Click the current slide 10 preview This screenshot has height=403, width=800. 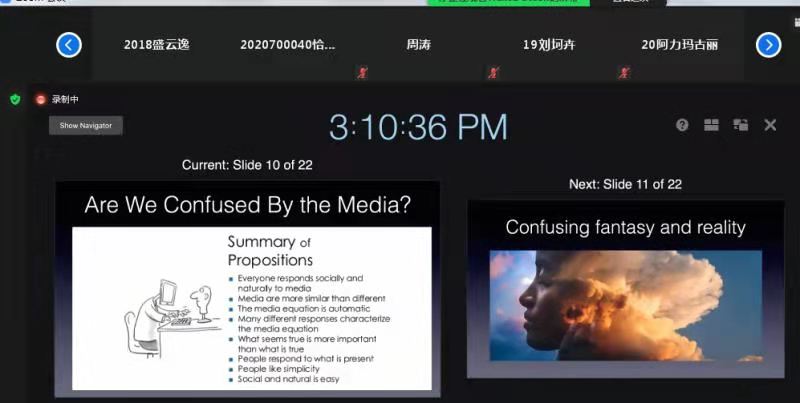[x=247, y=288]
